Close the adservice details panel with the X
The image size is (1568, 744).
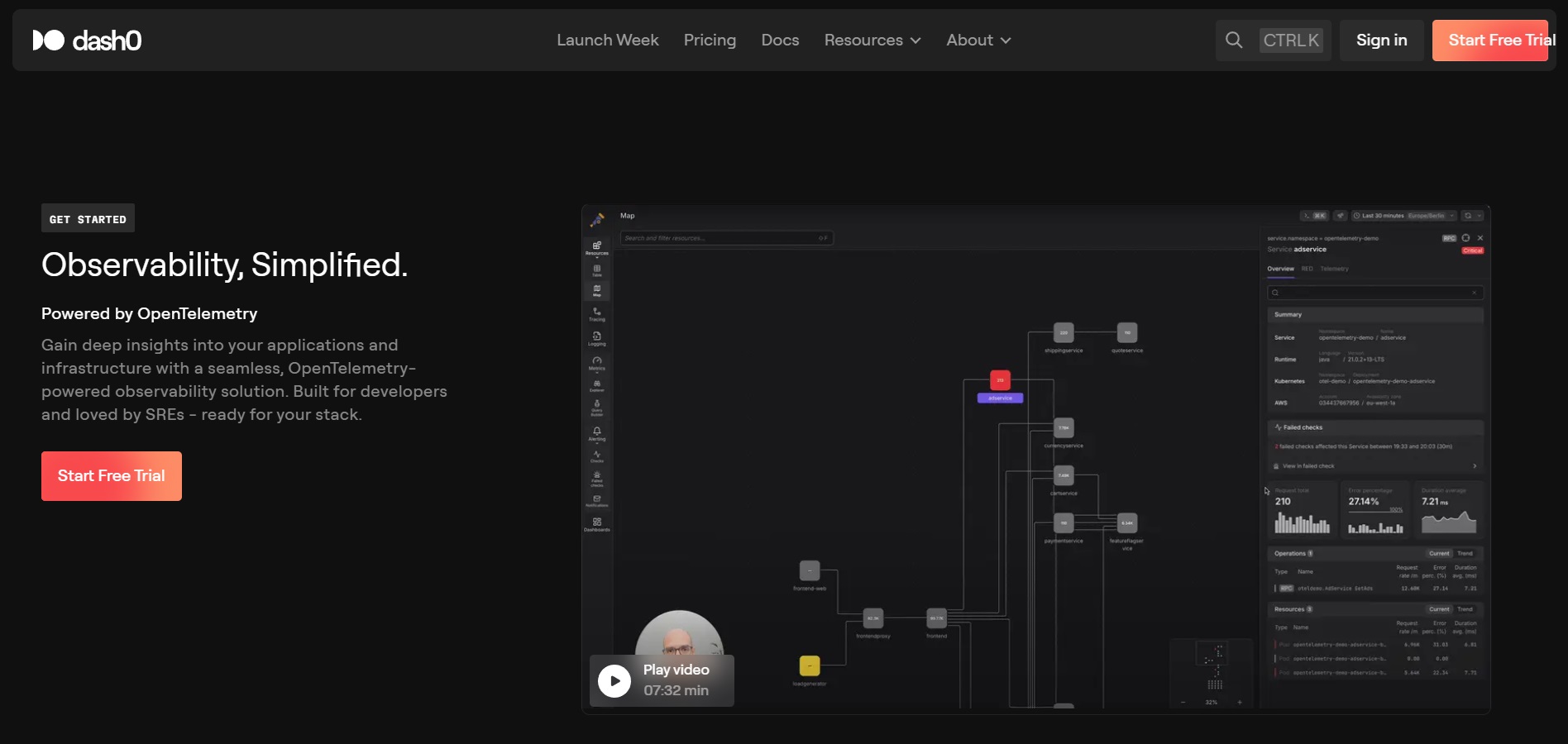[x=1480, y=238]
